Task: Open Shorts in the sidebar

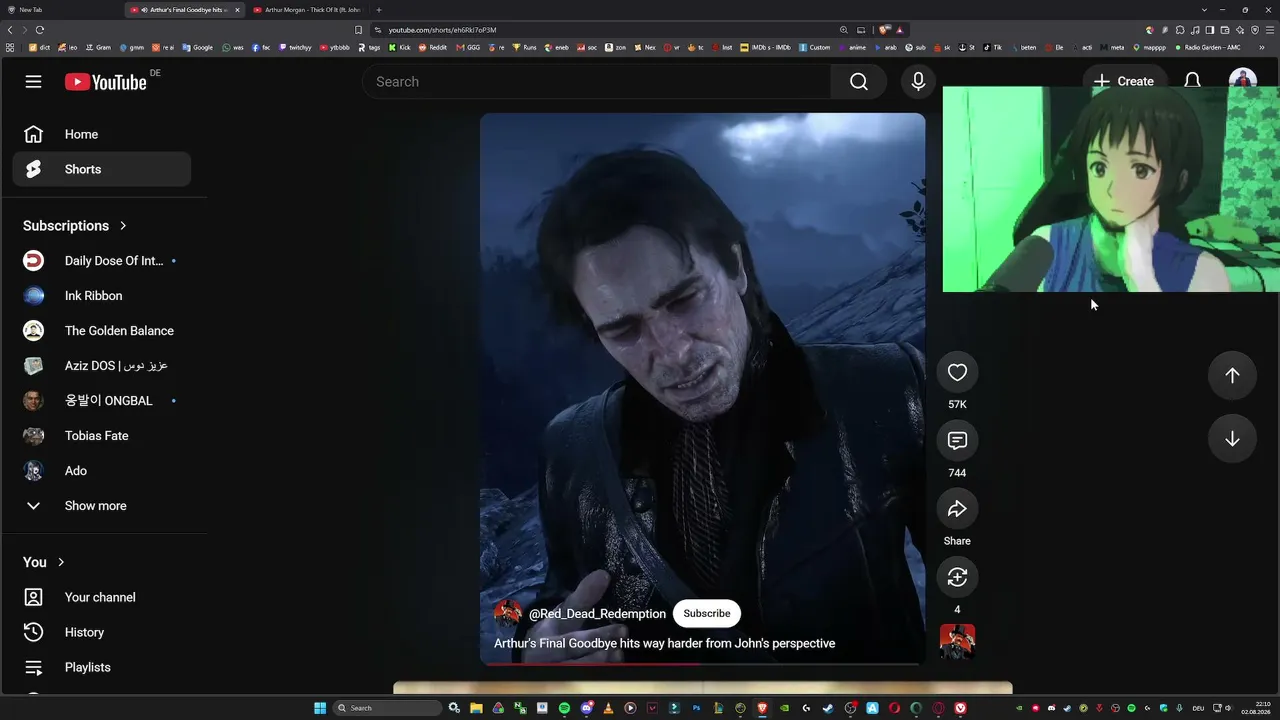Action: click(101, 169)
